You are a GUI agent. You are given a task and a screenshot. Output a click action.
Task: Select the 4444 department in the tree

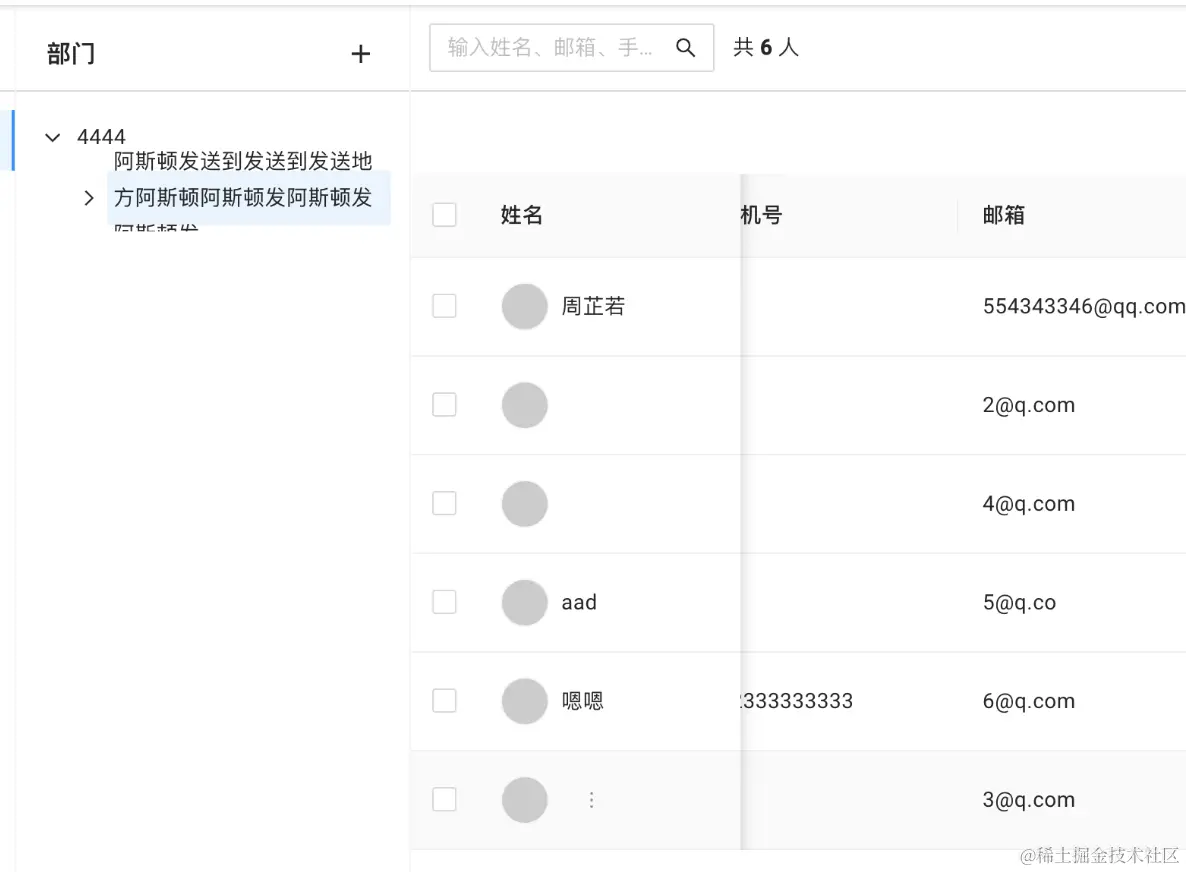coord(101,137)
